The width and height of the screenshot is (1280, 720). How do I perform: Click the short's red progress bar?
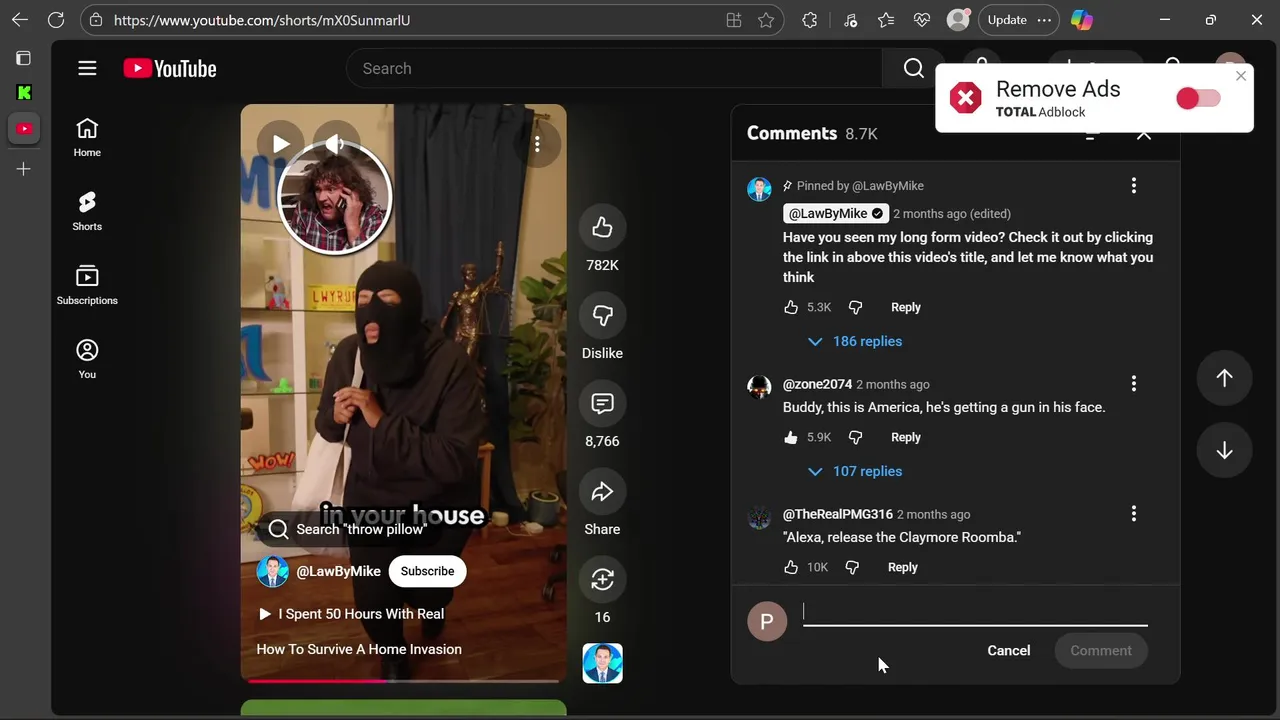pyautogui.click(x=403, y=681)
